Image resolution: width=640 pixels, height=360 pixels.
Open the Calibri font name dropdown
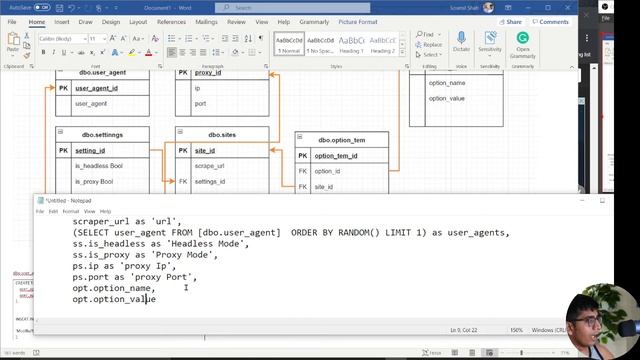point(85,39)
